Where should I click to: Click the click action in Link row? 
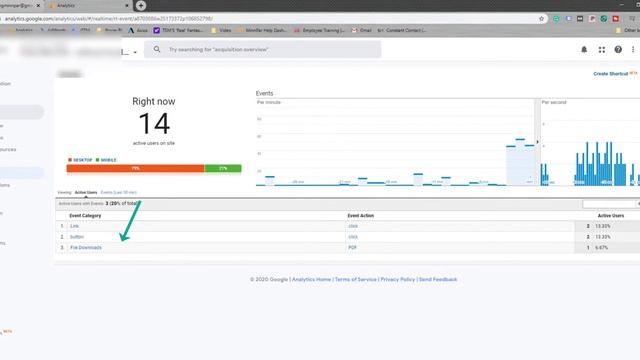[x=353, y=226]
